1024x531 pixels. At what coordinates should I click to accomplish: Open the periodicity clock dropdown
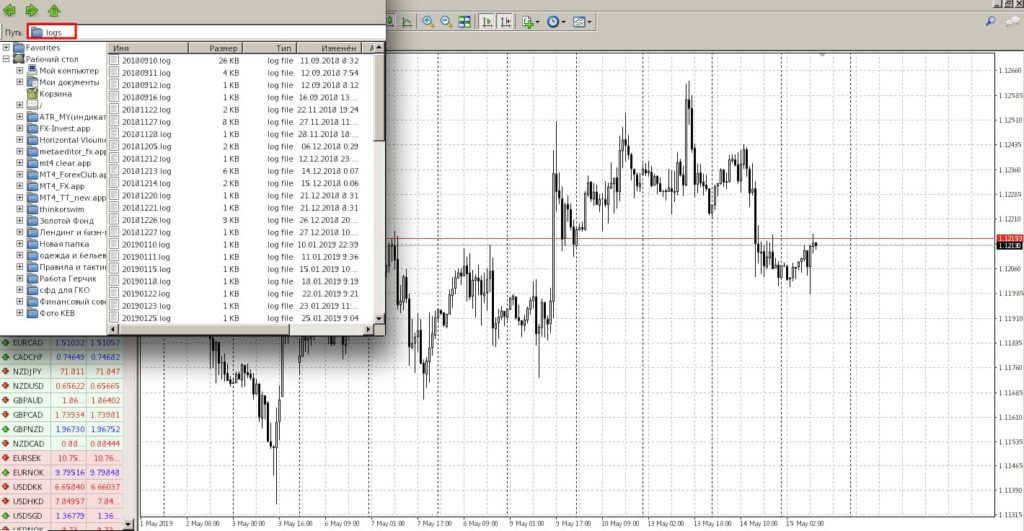[x=556, y=21]
